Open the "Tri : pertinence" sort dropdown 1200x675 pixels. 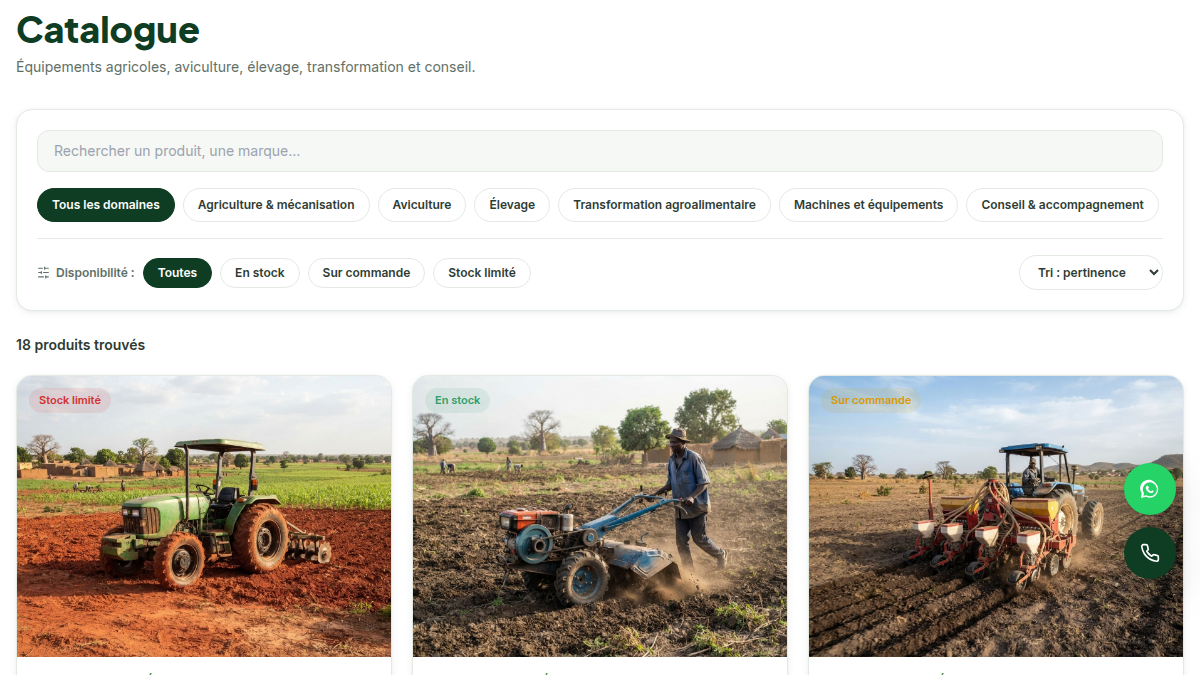[1091, 273]
